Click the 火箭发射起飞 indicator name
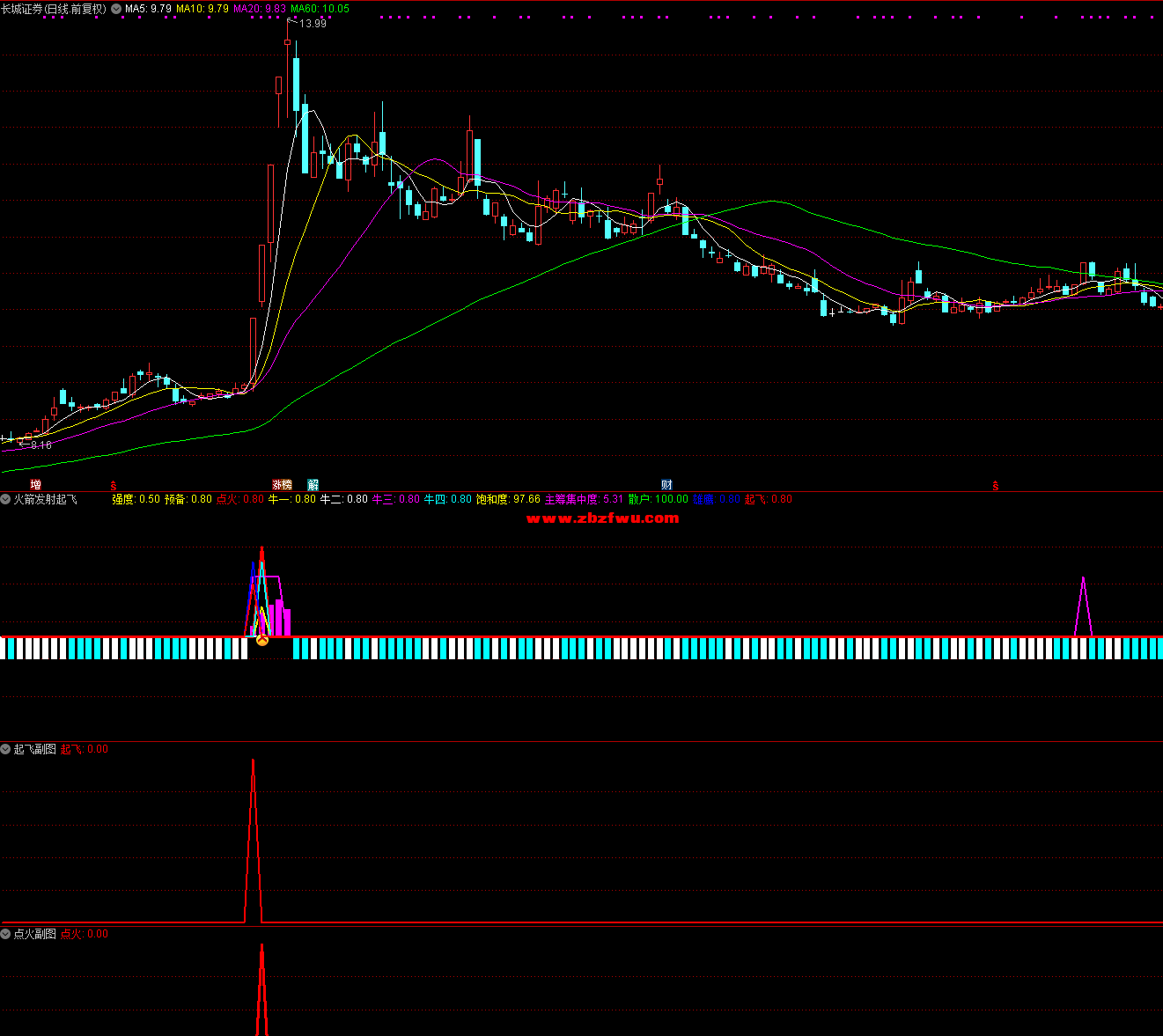This screenshot has width=1163, height=1036. point(45,499)
